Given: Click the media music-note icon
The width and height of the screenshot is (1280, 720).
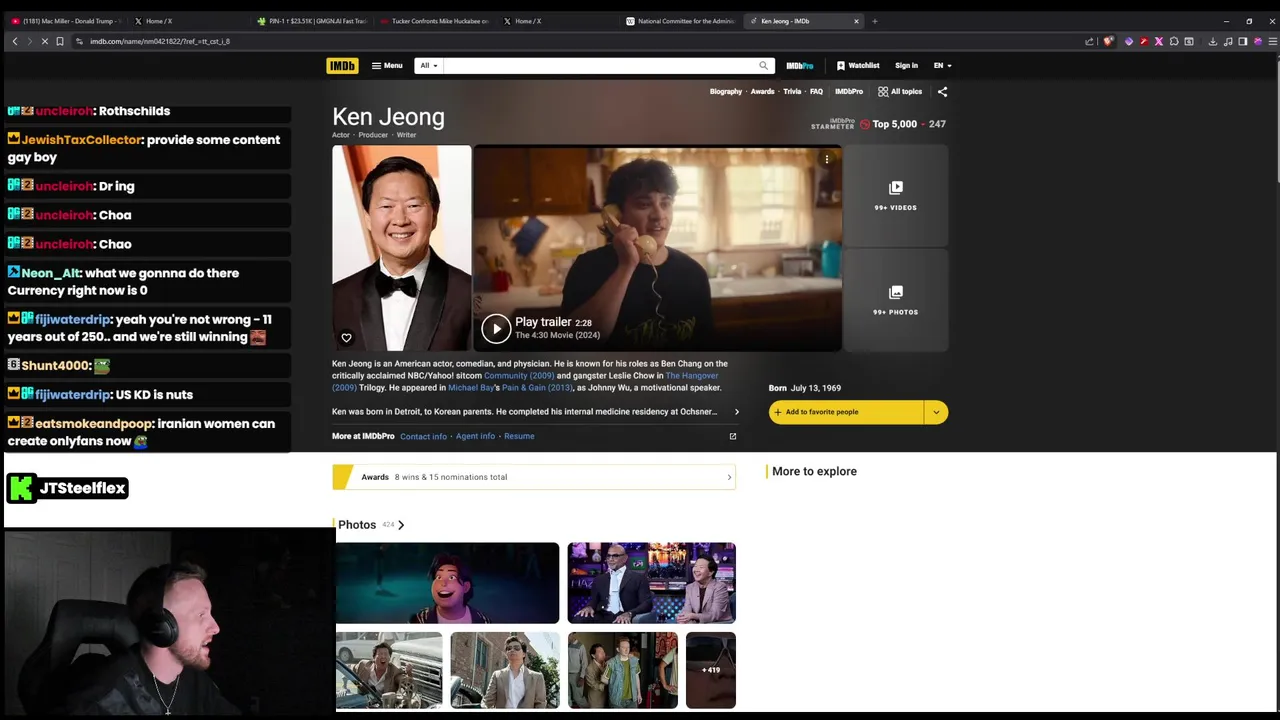Looking at the screenshot, I should click(x=1228, y=41).
